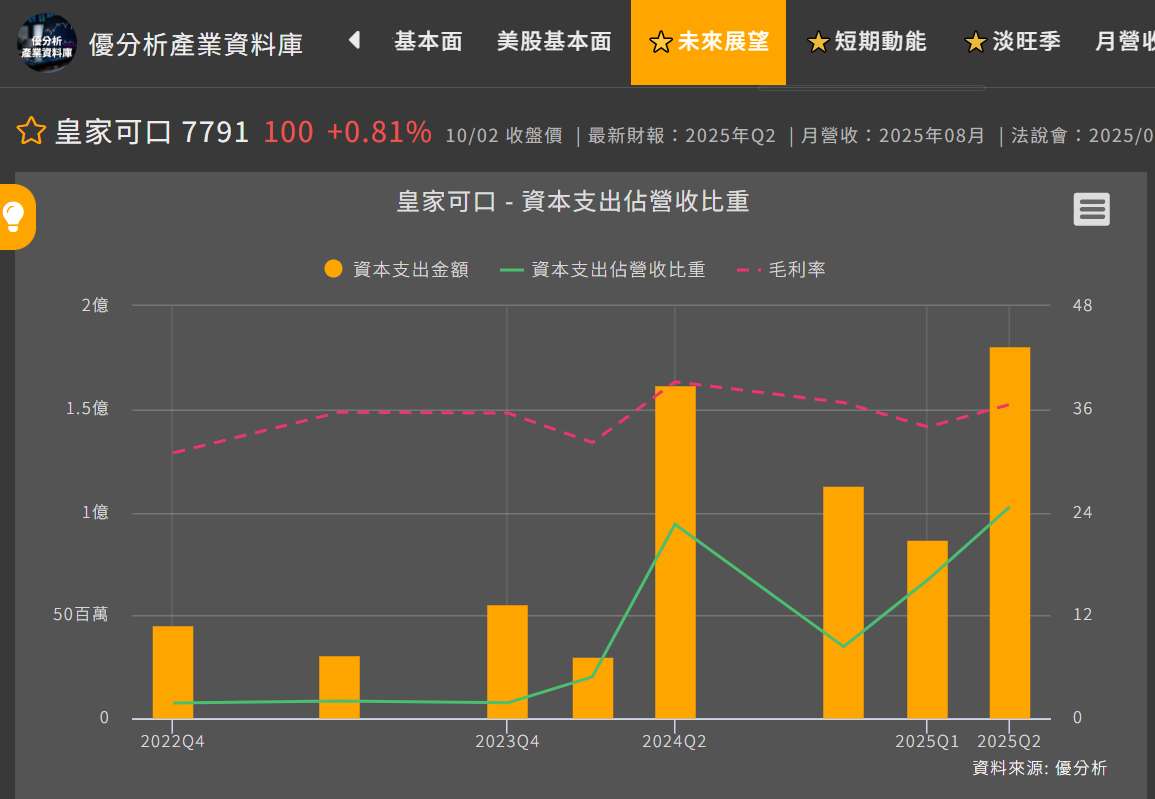This screenshot has width=1155, height=799.
Task: Click the star icon in 未來展望 tab
Action: [x=660, y=42]
